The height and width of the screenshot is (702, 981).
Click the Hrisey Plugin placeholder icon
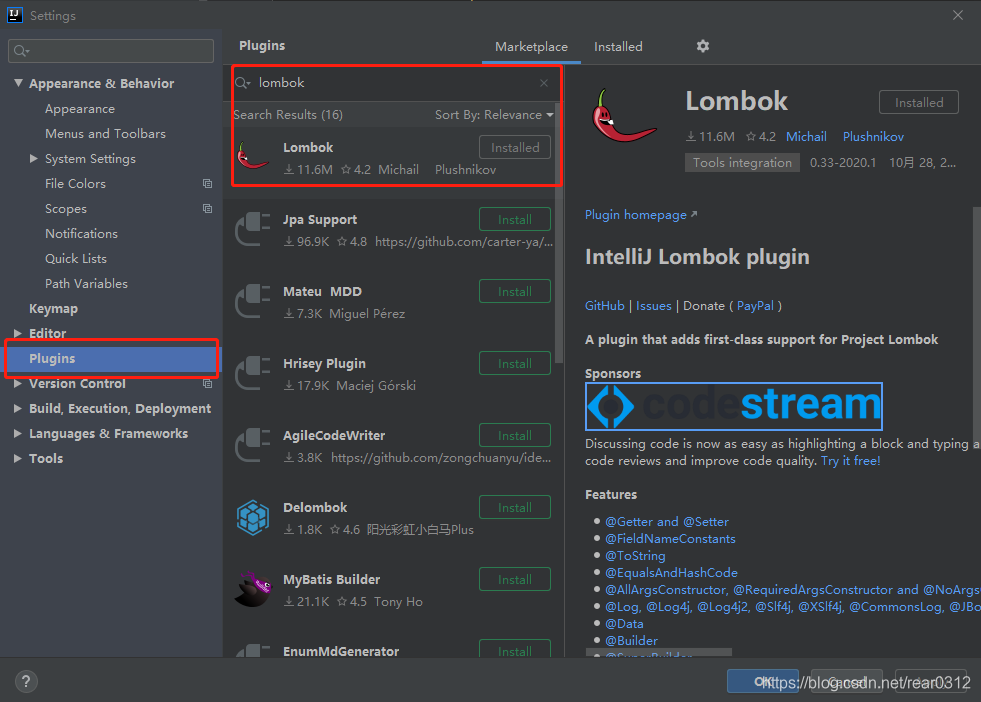tap(253, 373)
